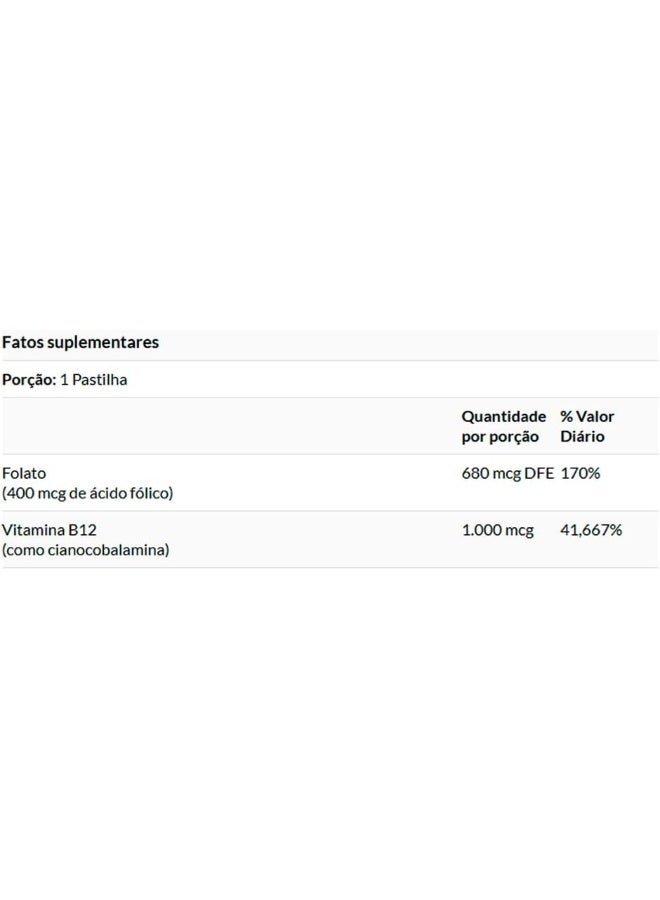The width and height of the screenshot is (660, 900).
Task: Click "ácido fólico" in the folate note
Action: coord(134,493)
